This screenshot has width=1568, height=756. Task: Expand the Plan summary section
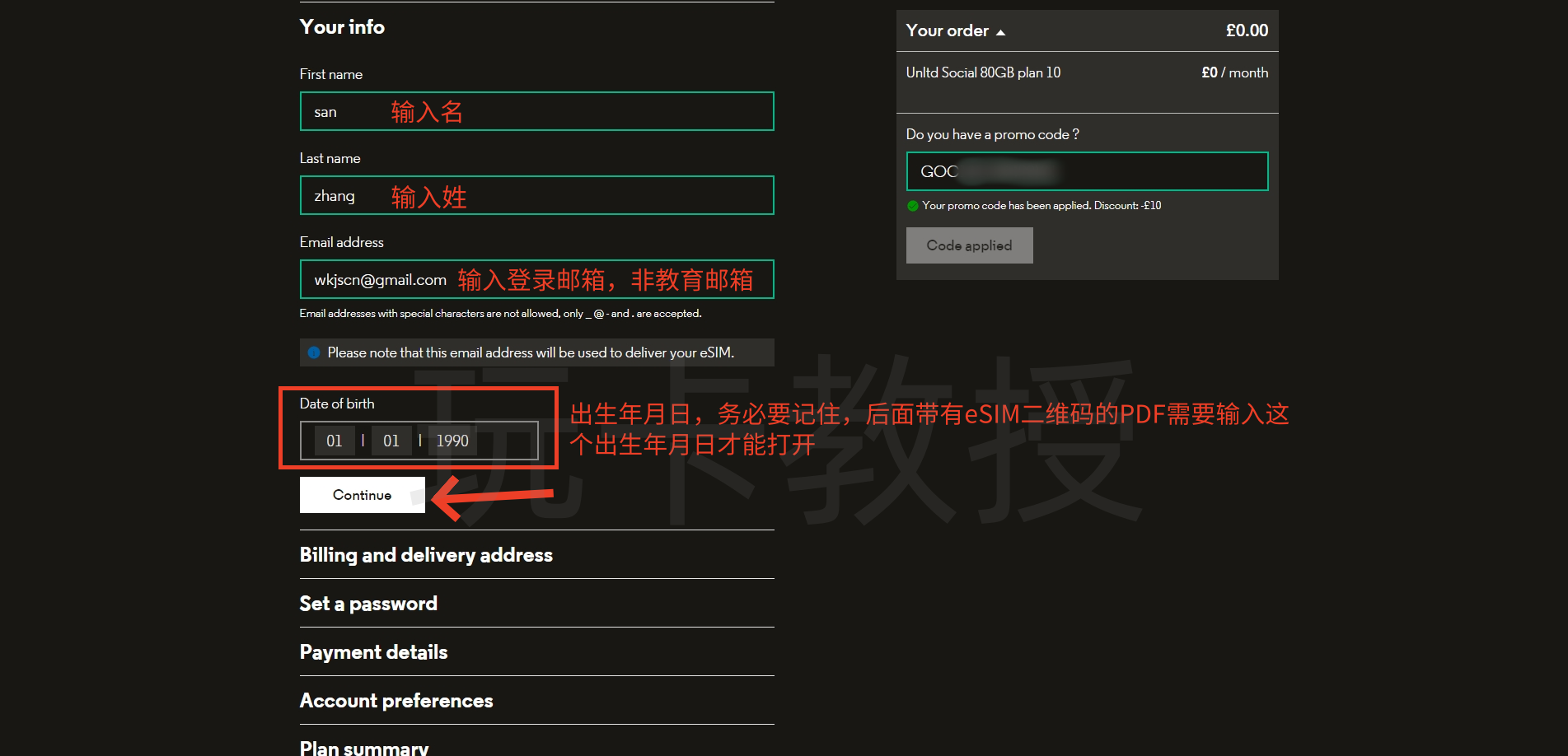click(364, 747)
